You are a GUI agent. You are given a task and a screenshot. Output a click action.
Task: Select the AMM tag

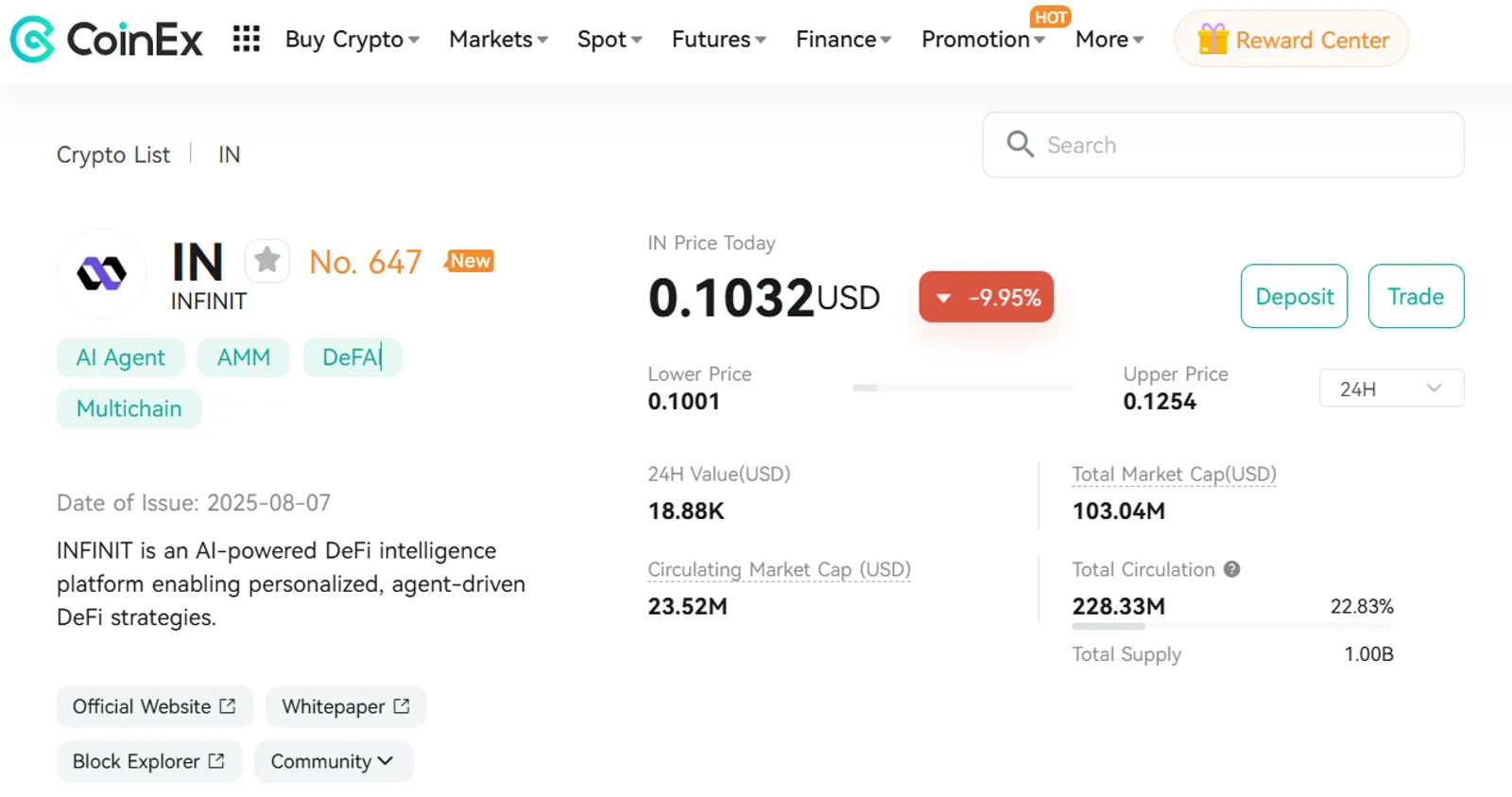[x=244, y=357]
